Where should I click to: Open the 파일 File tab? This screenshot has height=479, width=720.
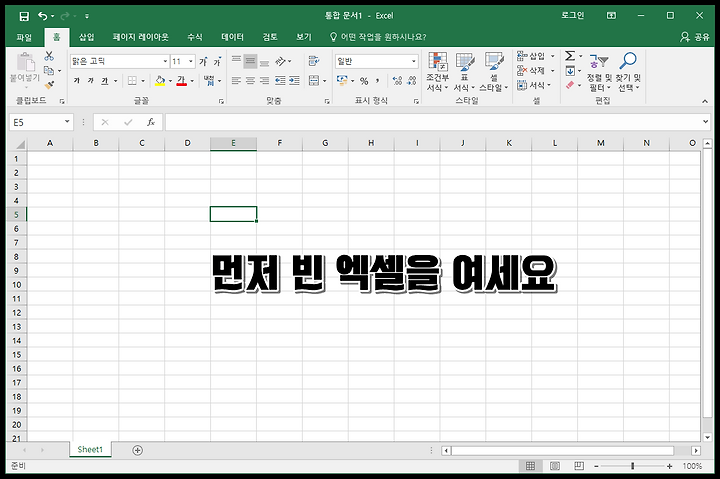point(24,37)
